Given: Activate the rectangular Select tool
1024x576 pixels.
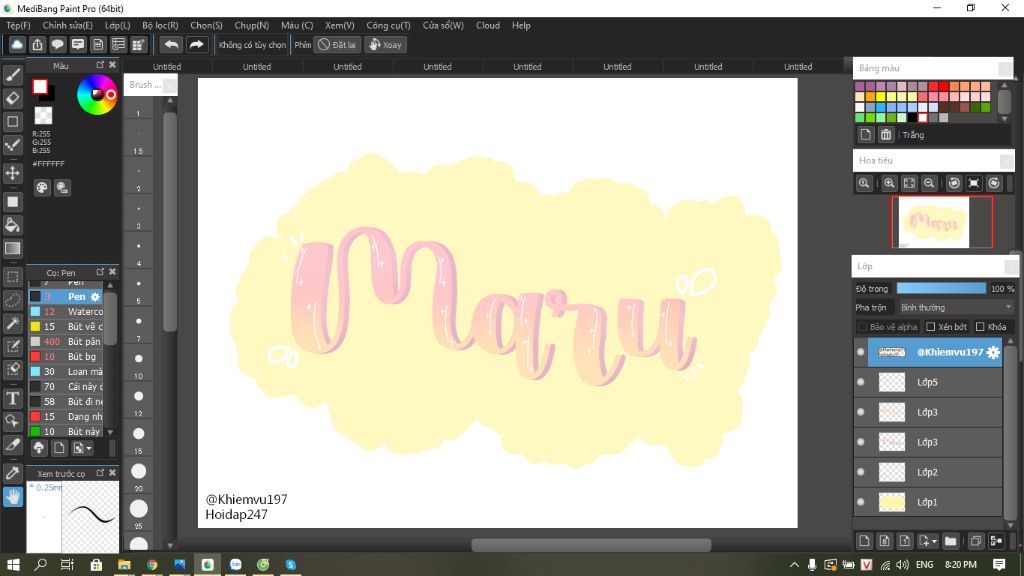Looking at the screenshot, I should (12, 277).
